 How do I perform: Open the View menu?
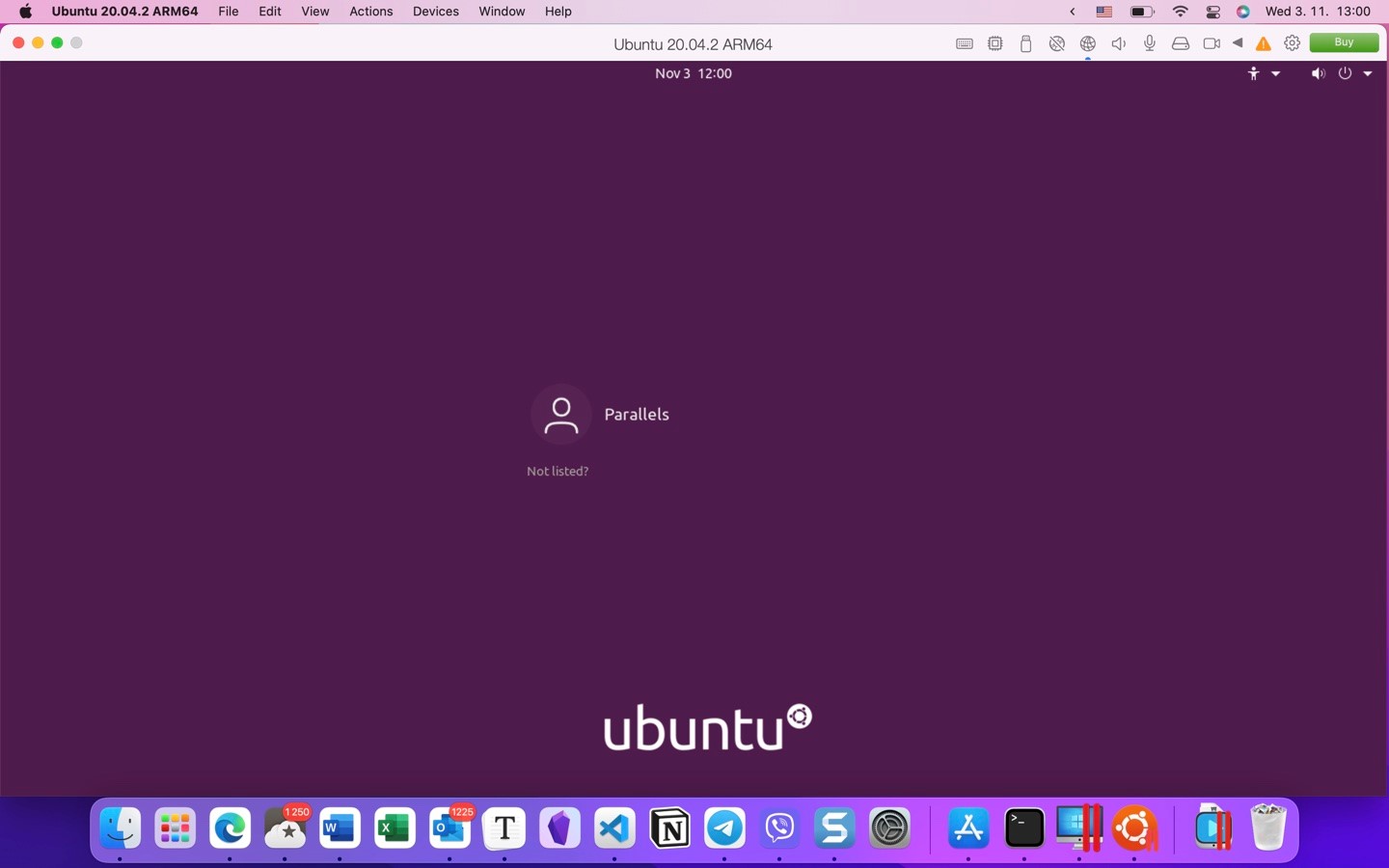click(x=314, y=12)
